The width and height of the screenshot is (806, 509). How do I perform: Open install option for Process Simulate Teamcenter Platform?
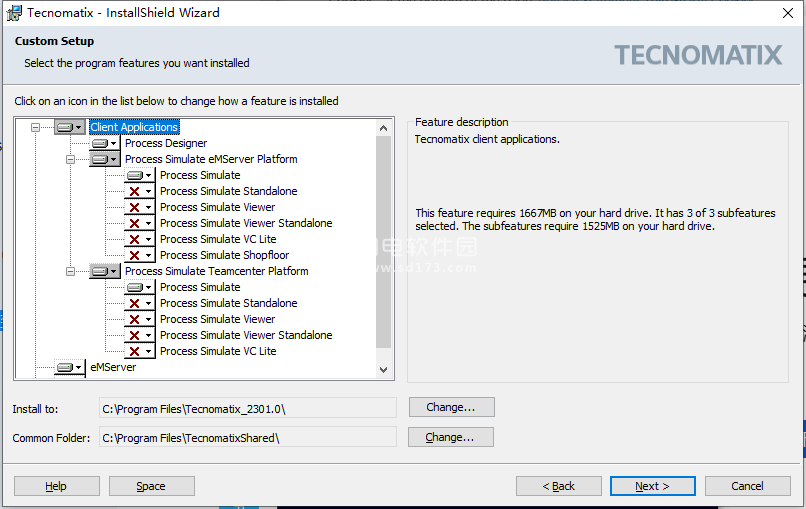(x=105, y=271)
